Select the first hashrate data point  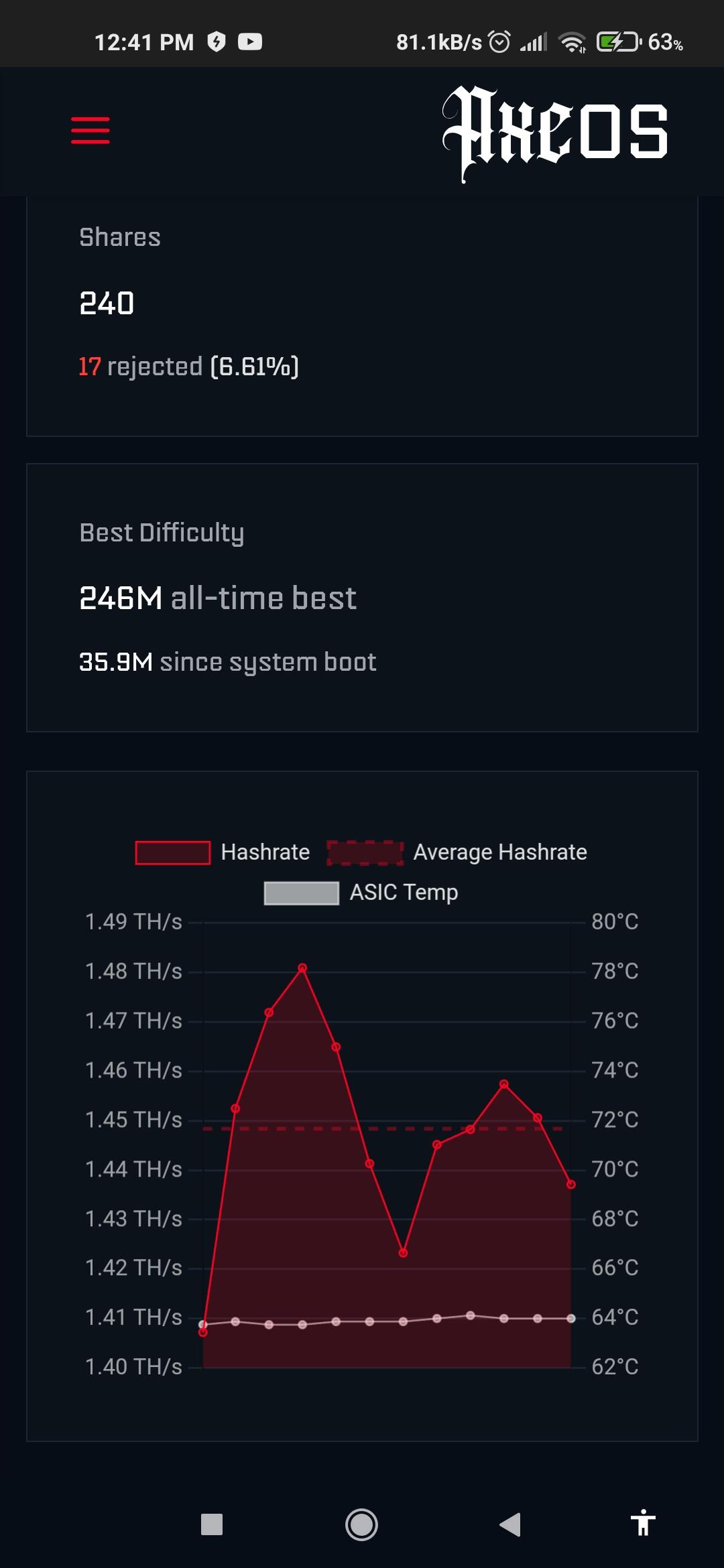[x=203, y=1332]
